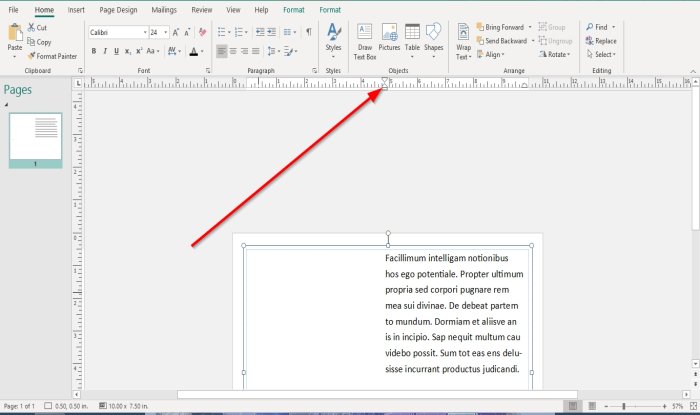Screen dimensions: 700x415
Task: Collapse the ribbon with the caret
Action: (x=693, y=71)
